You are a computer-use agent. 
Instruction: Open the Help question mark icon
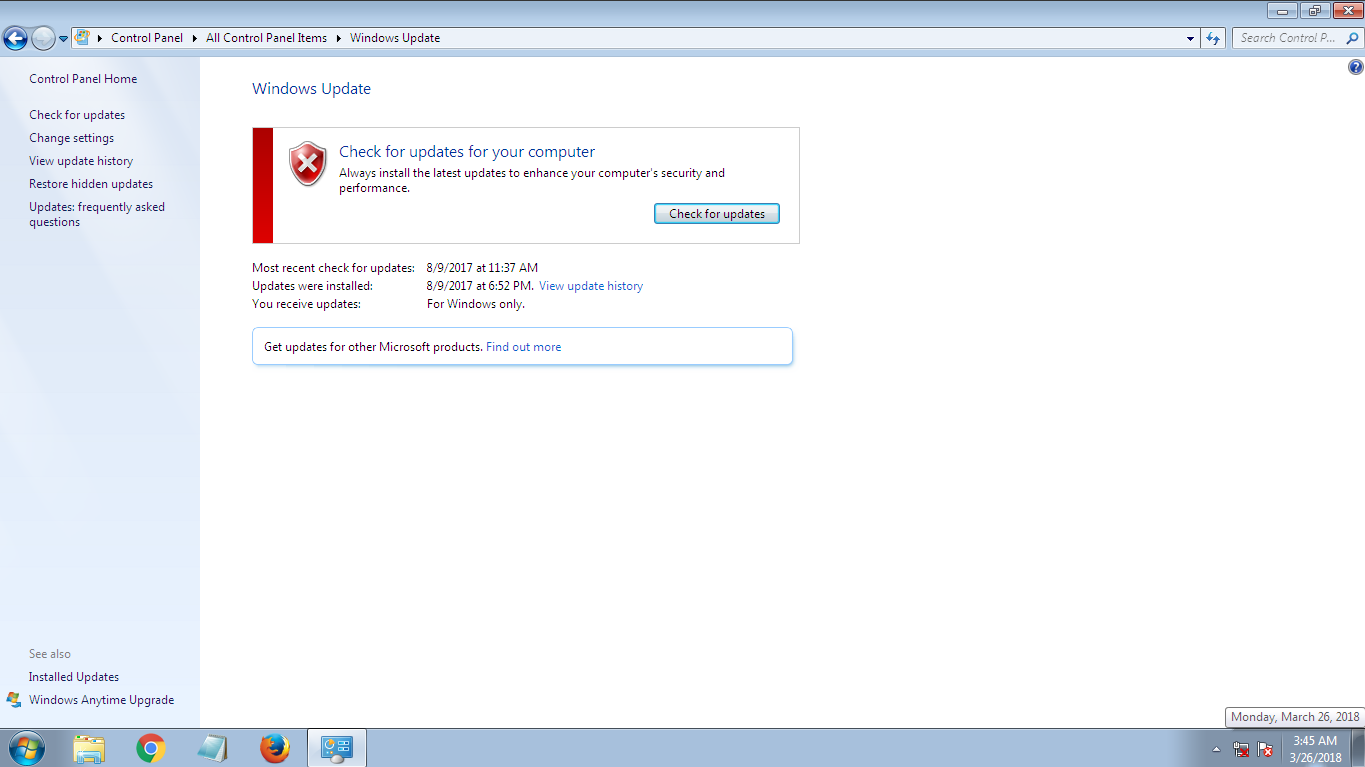pos(1355,68)
